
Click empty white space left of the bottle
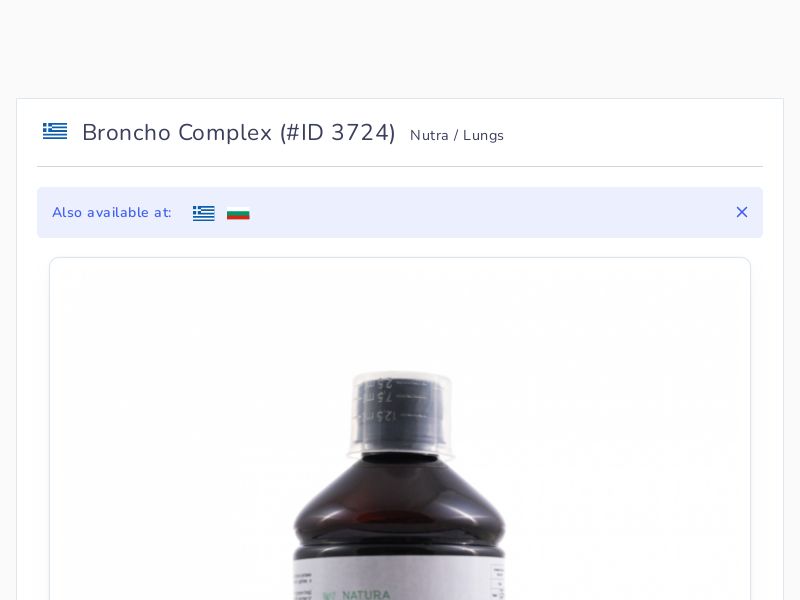(x=168, y=434)
